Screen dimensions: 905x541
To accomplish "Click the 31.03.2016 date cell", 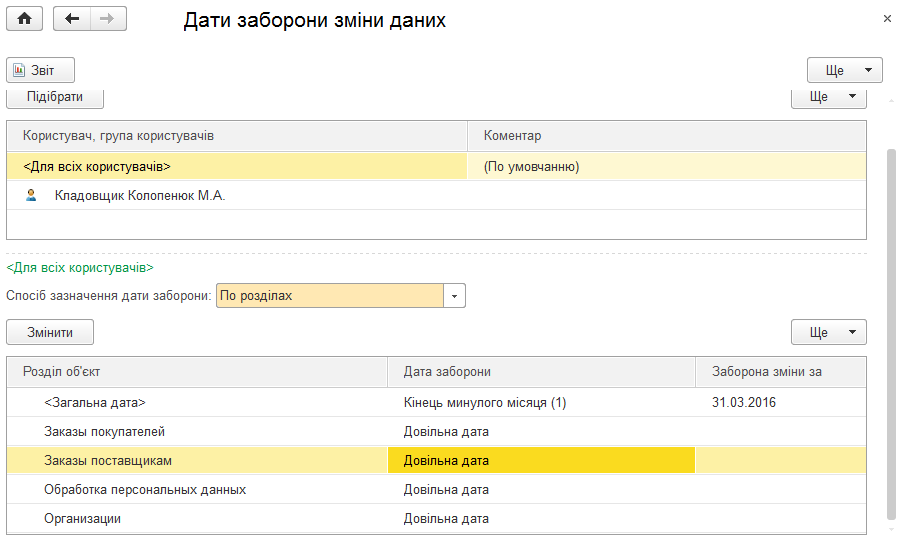I will (781, 402).
